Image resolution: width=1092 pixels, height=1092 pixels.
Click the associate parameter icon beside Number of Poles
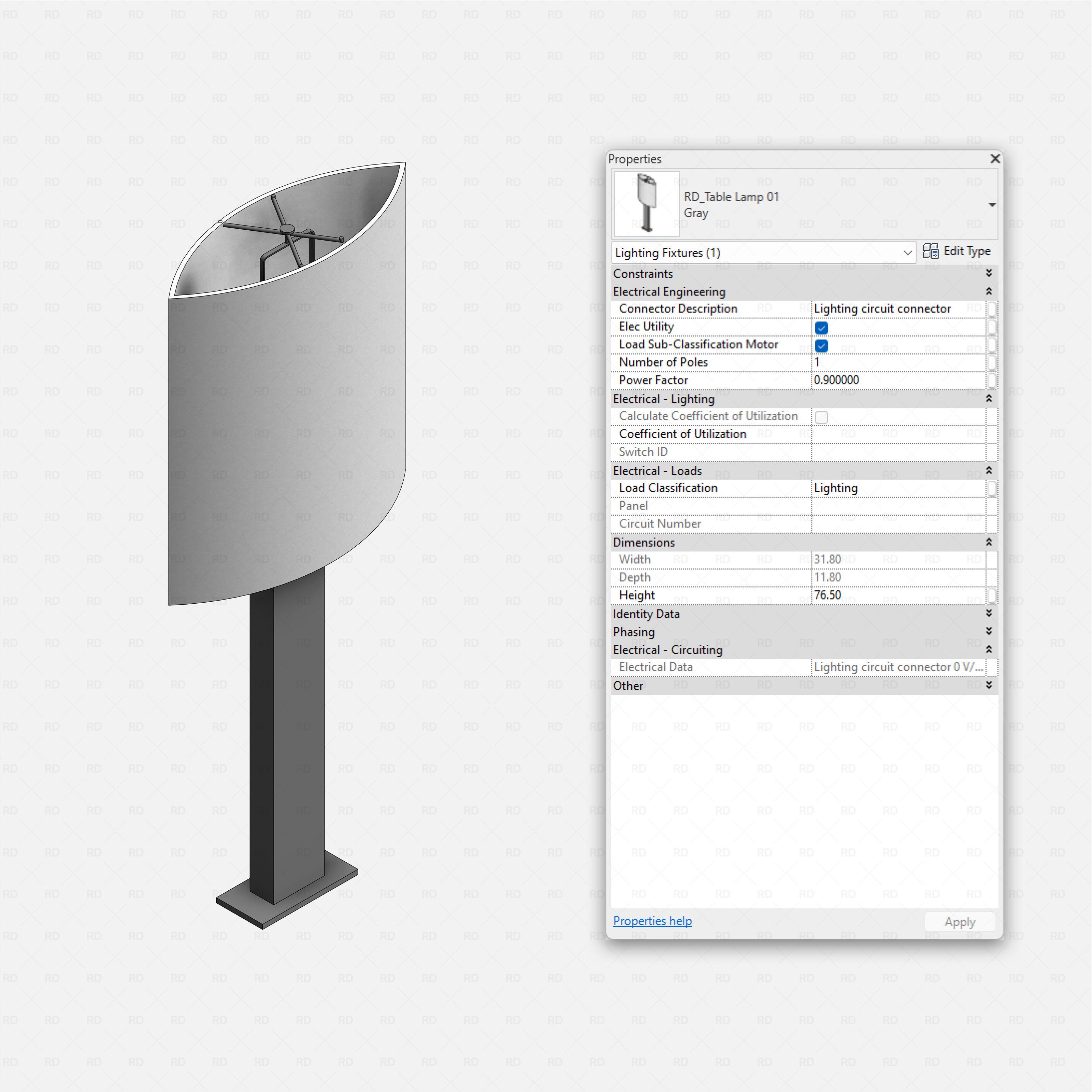(992, 362)
